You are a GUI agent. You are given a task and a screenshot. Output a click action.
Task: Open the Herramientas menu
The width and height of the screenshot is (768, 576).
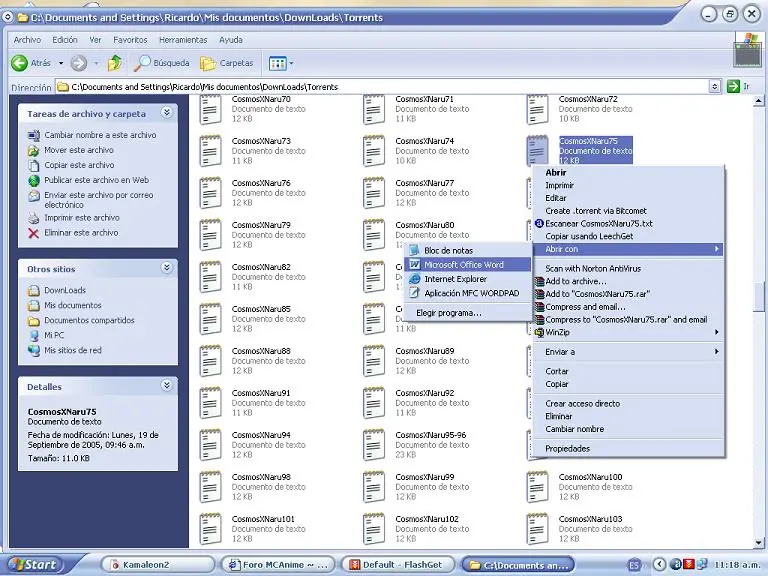(x=183, y=40)
